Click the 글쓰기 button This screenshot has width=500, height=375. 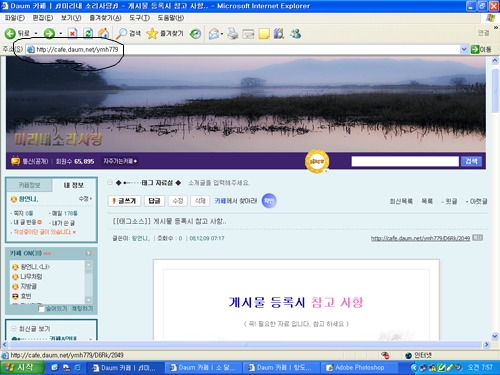coord(124,201)
